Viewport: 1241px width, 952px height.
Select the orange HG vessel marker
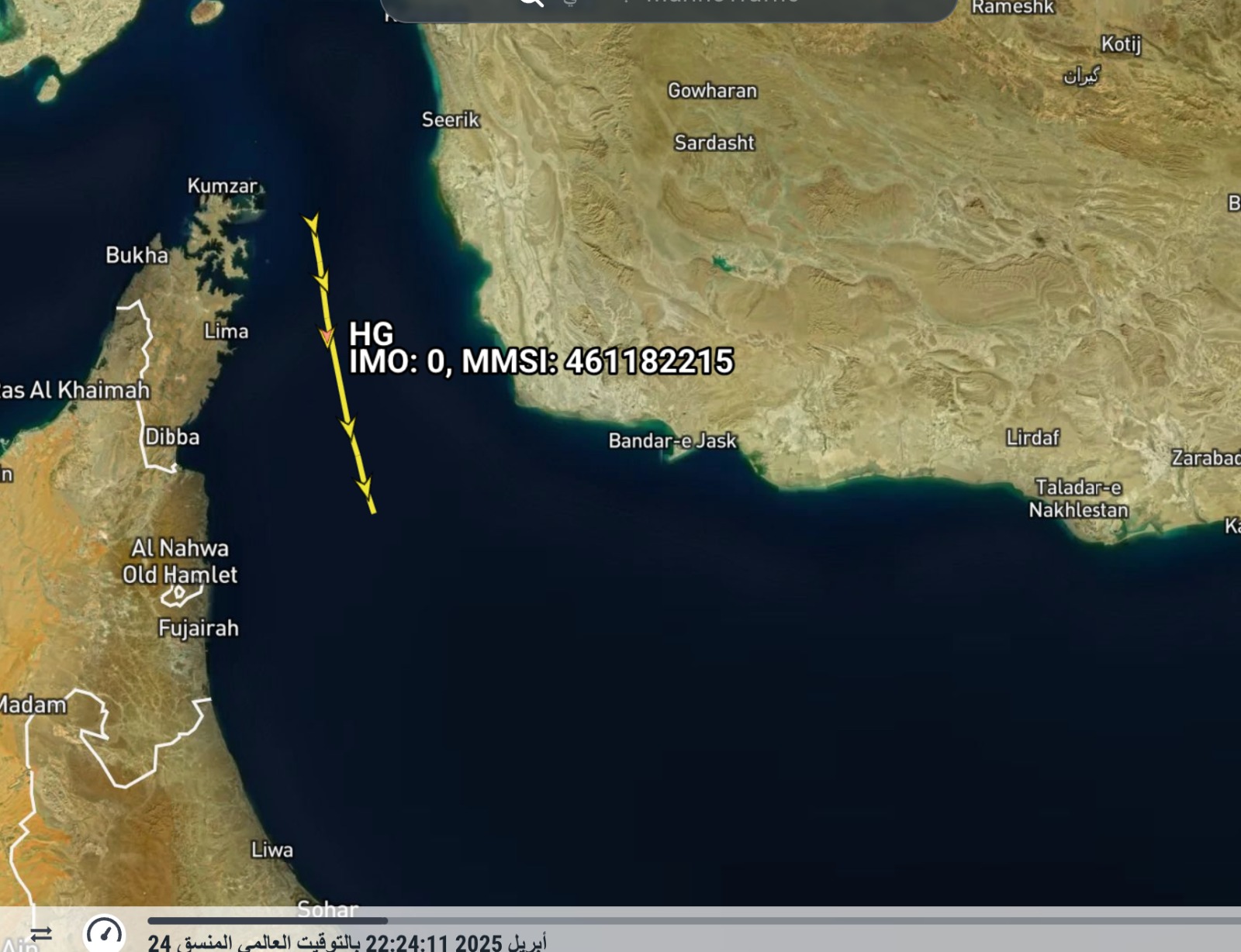pos(327,336)
